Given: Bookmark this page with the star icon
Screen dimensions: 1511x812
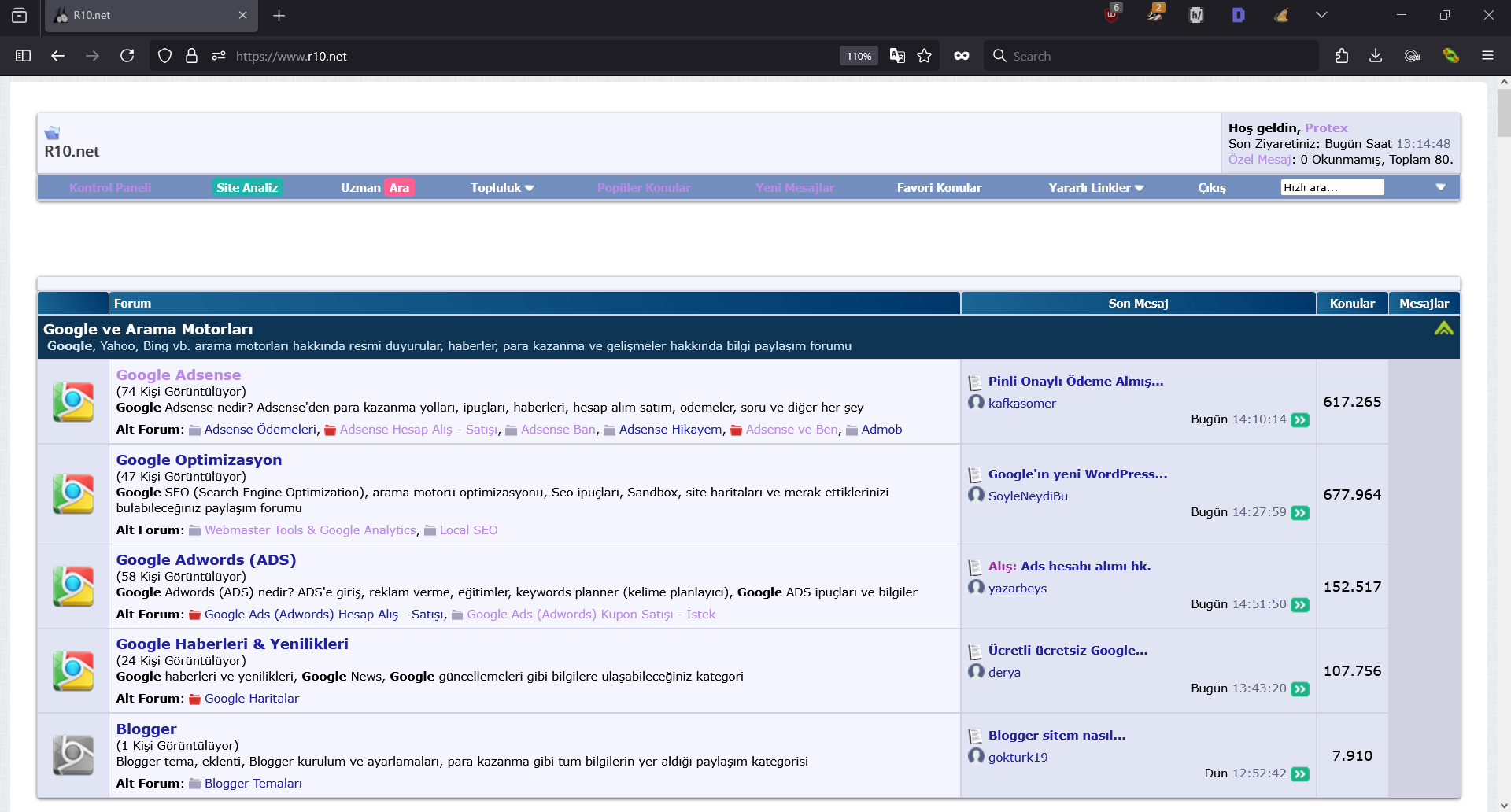Looking at the screenshot, I should click(925, 56).
